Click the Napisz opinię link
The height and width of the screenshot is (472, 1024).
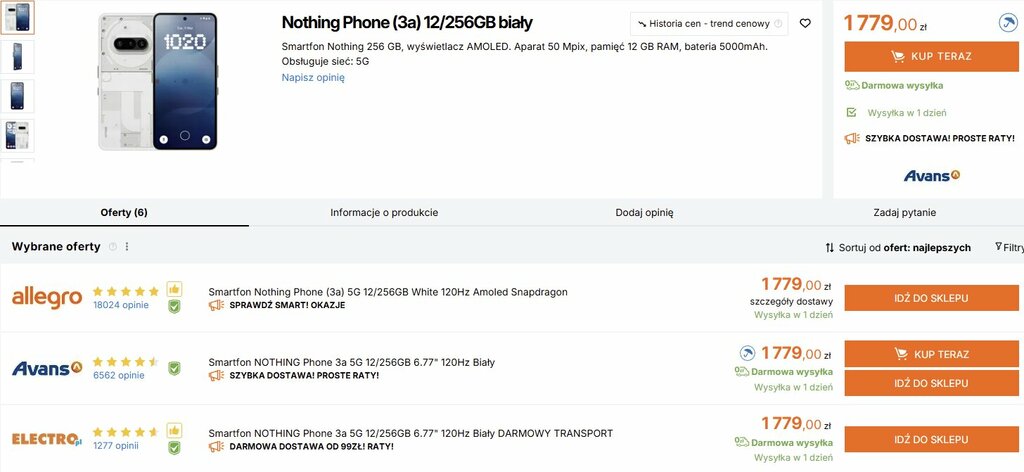(x=313, y=77)
